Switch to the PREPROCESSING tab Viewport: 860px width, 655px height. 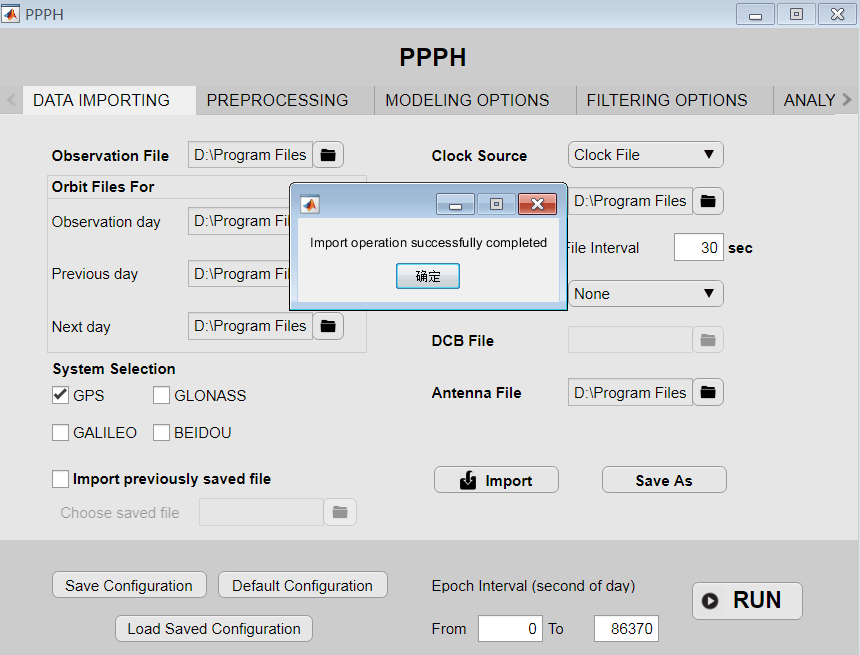(276, 100)
